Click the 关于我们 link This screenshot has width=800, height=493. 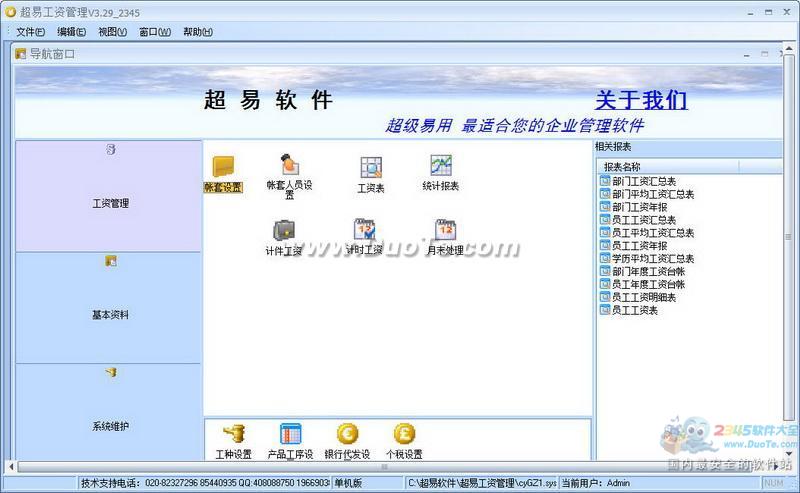click(x=641, y=100)
